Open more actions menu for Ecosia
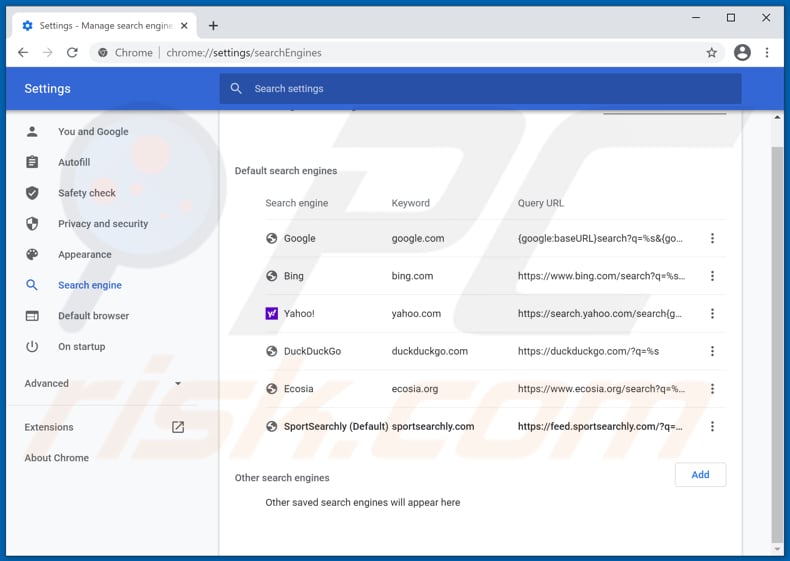790x561 pixels. click(712, 389)
